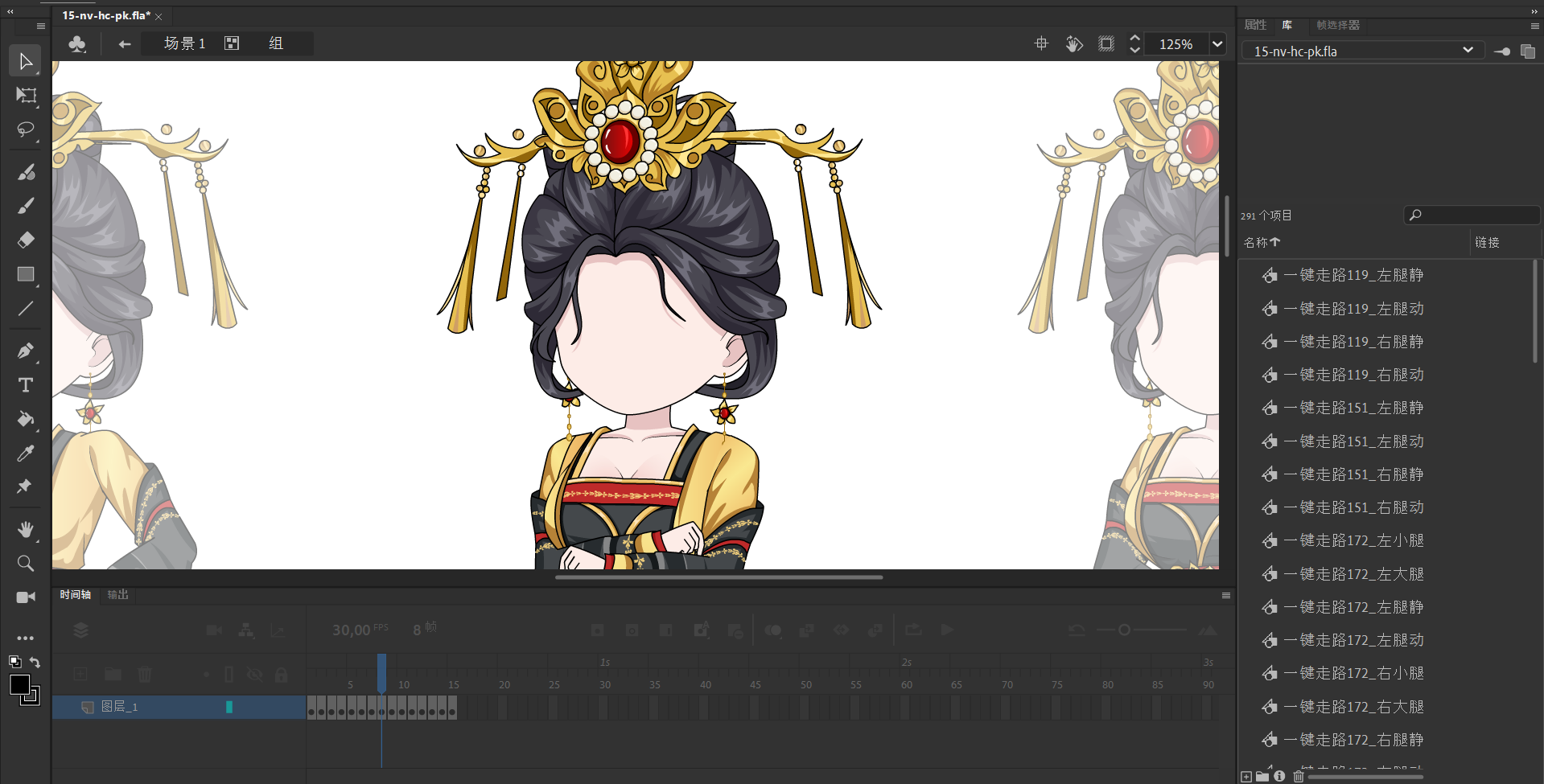Switch to the 输出 tab
Image resolution: width=1544 pixels, height=784 pixels.
117,595
